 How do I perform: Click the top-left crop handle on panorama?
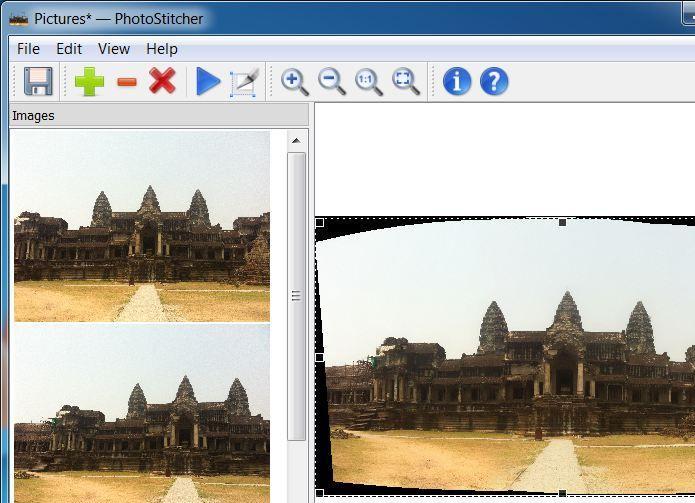pyautogui.click(x=320, y=222)
